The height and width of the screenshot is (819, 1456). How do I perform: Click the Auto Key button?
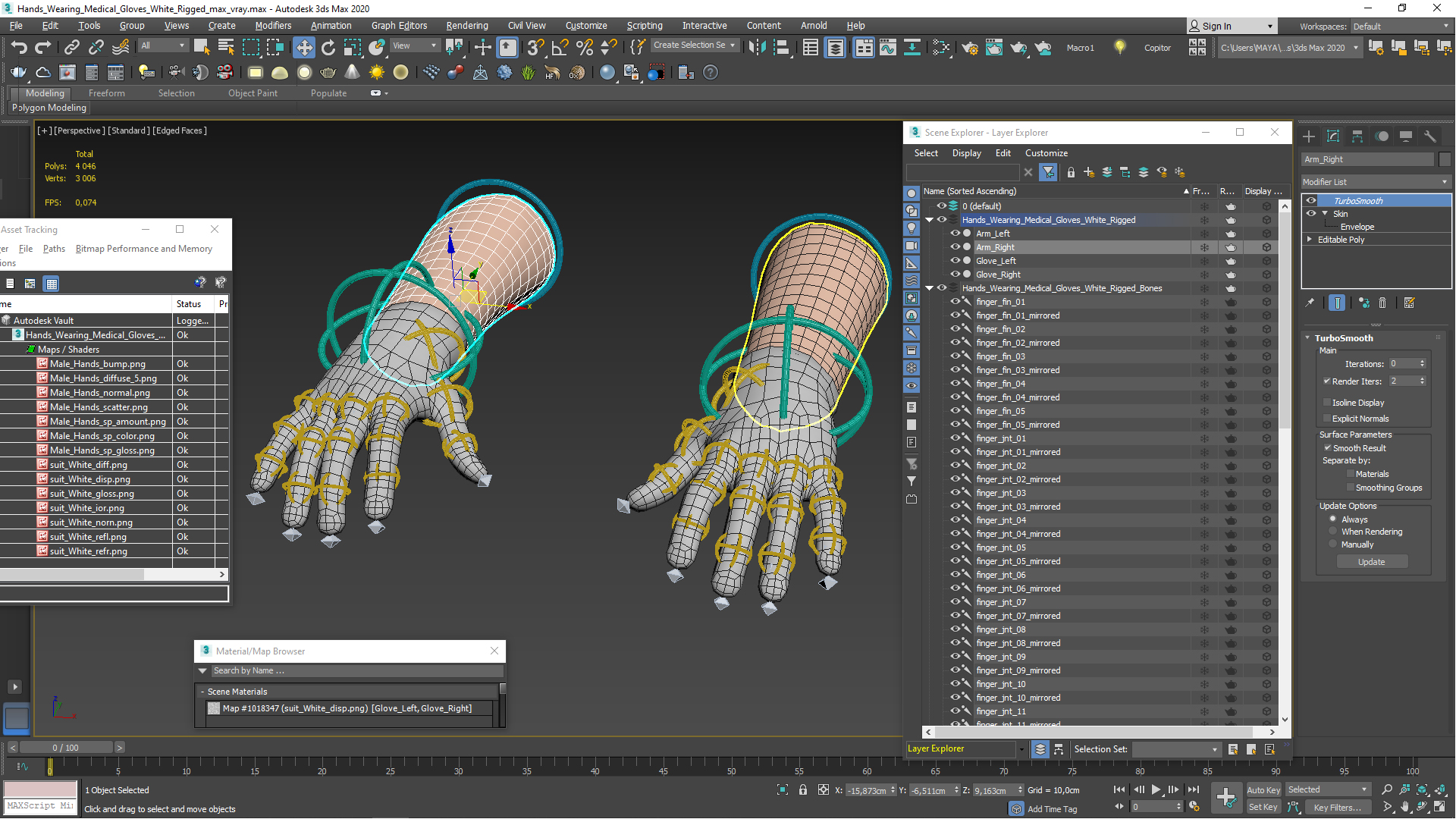click(1263, 790)
